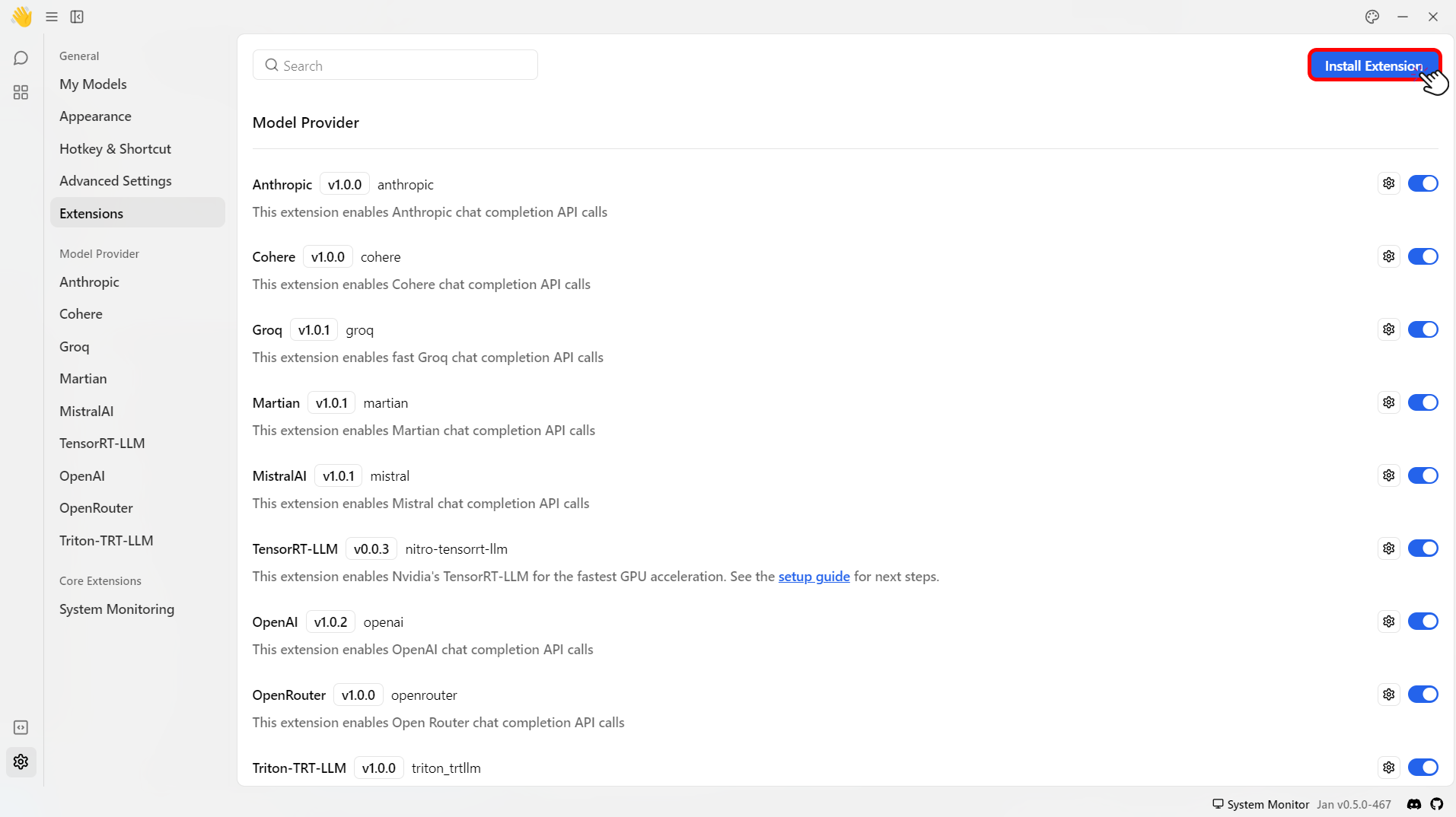
Task: Open the TensorRT-LLM setup guide link
Action: 814,577
